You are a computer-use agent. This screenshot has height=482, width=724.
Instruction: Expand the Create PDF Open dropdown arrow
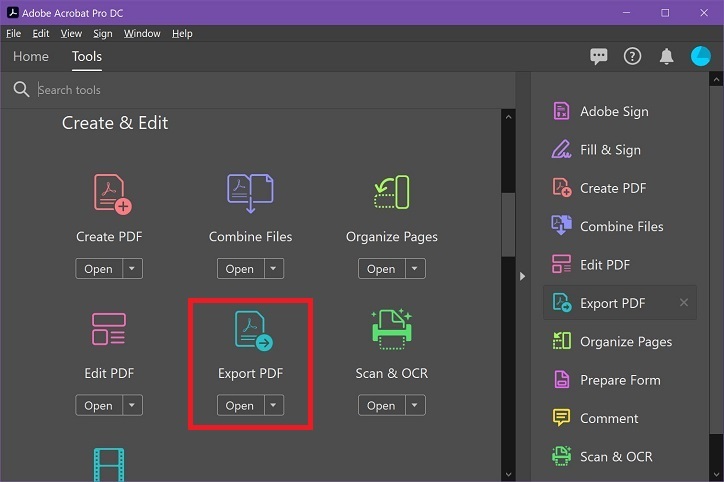coord(132,269)
